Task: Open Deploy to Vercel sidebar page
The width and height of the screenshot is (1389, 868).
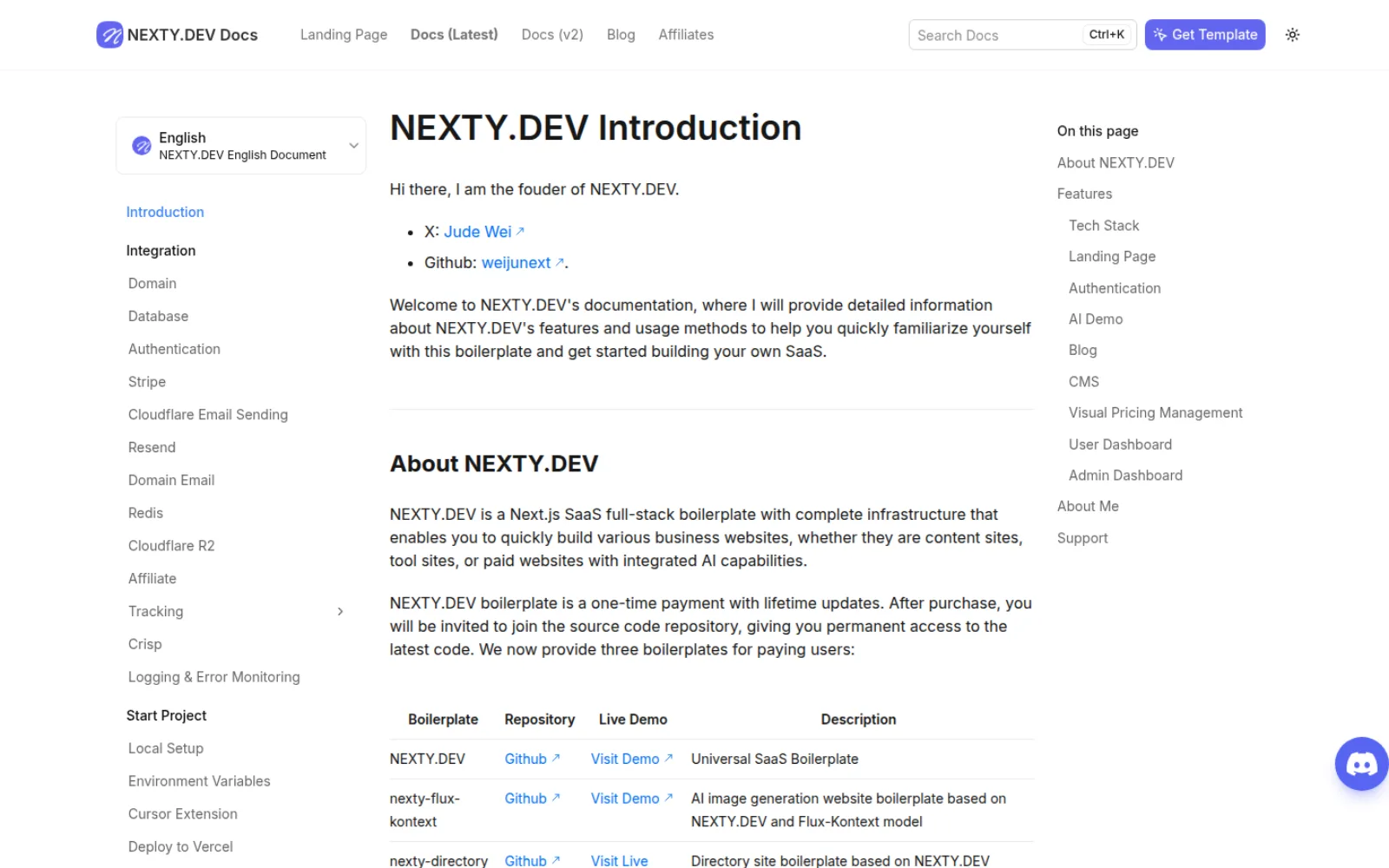Action: (181, 847)
